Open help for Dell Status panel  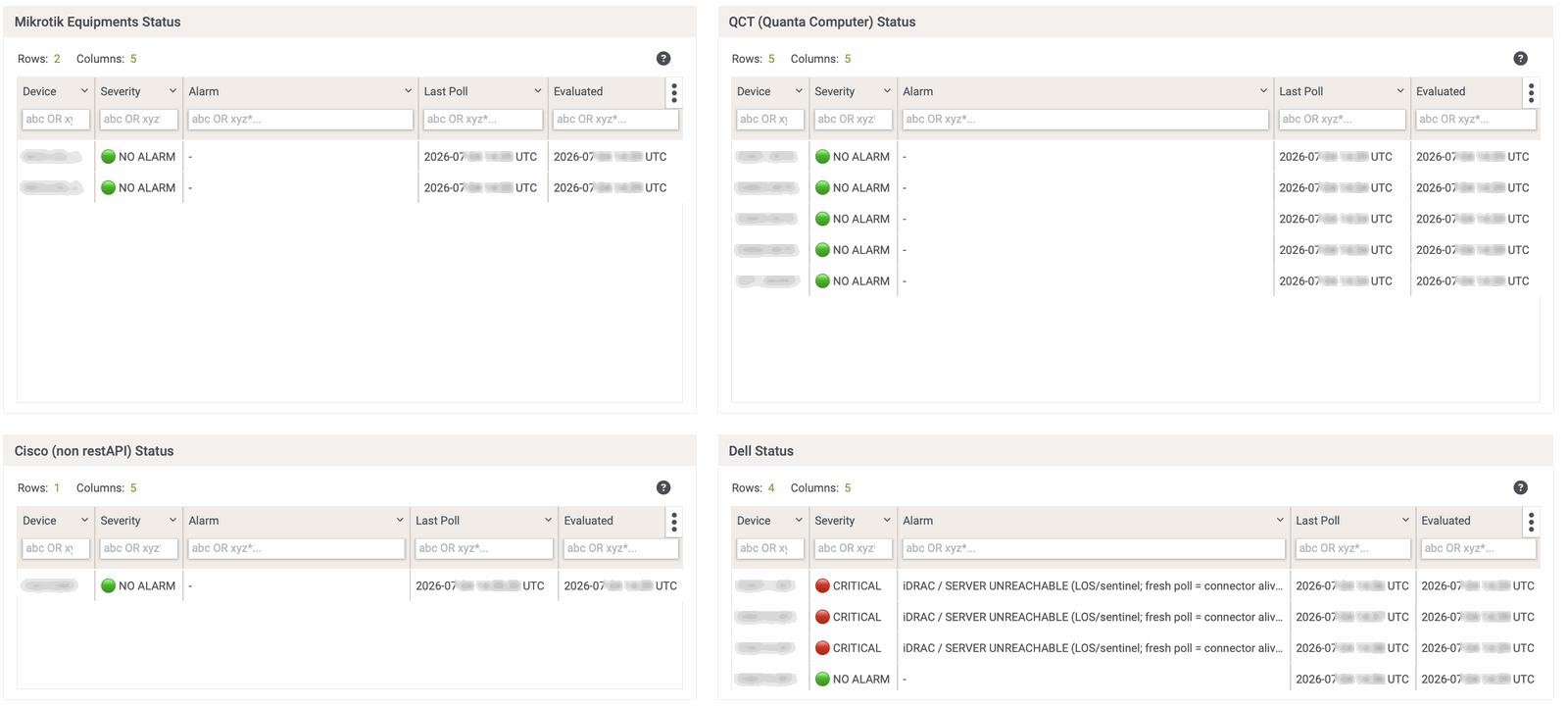pos(1520,487)
